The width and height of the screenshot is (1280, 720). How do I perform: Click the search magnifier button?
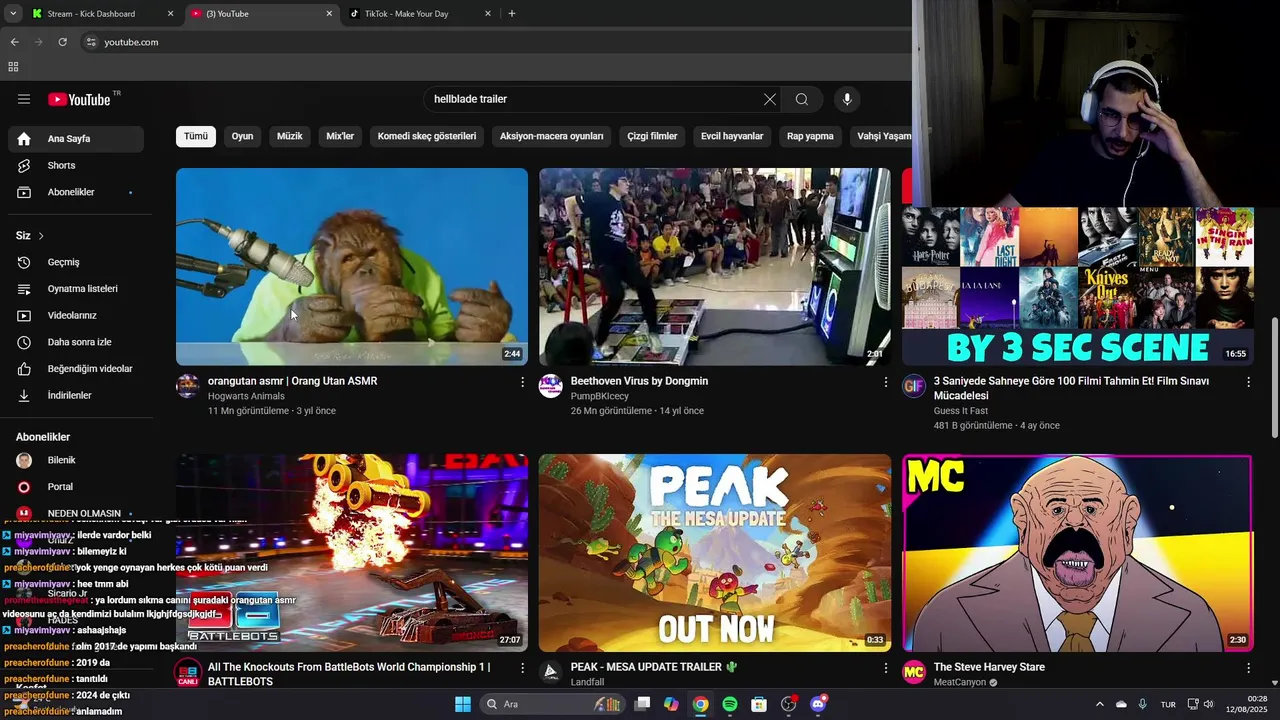[x=802, y=99]
